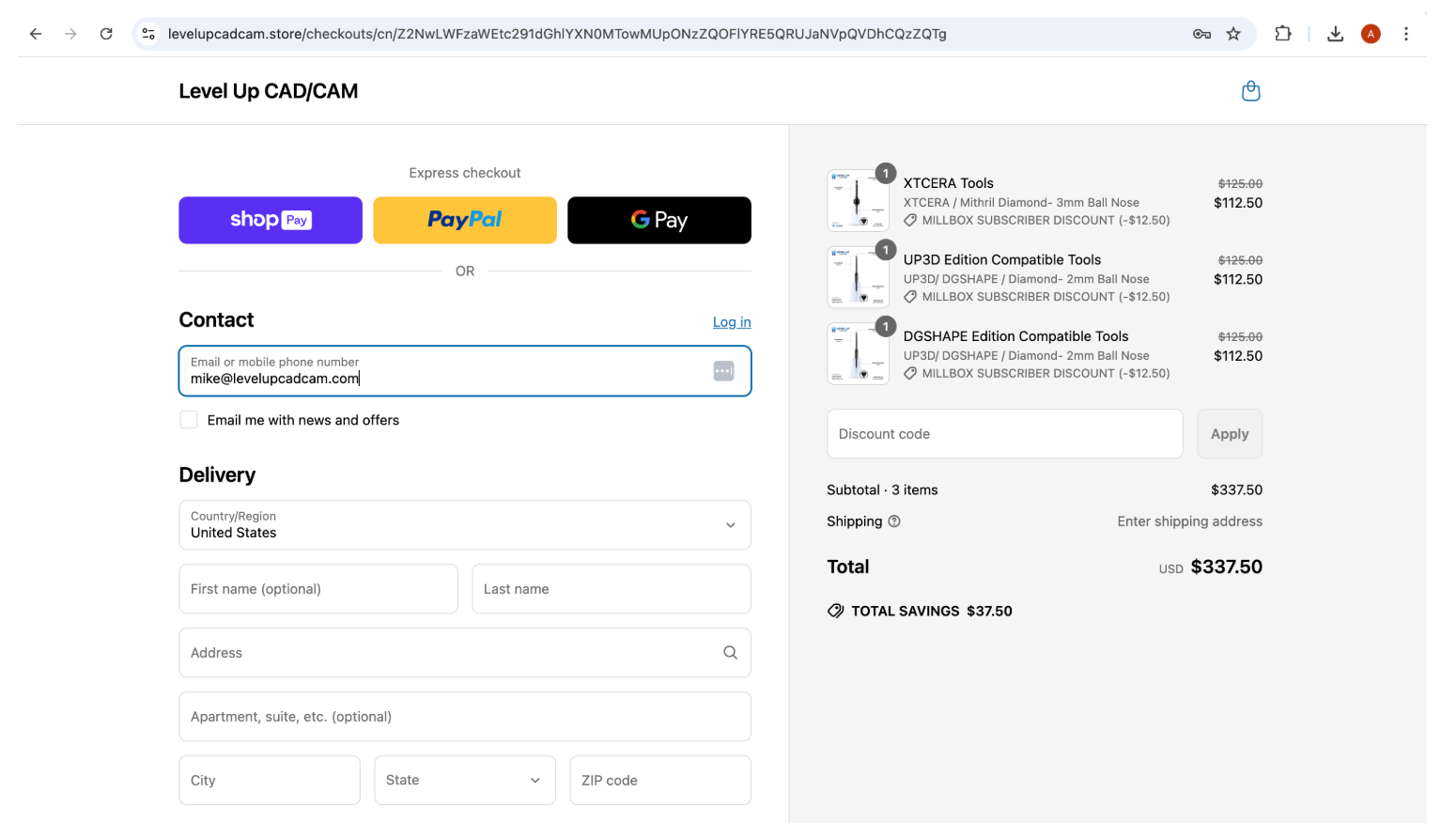
Task: Click the total amount $337.50
Action: (x=1227, y=567)
